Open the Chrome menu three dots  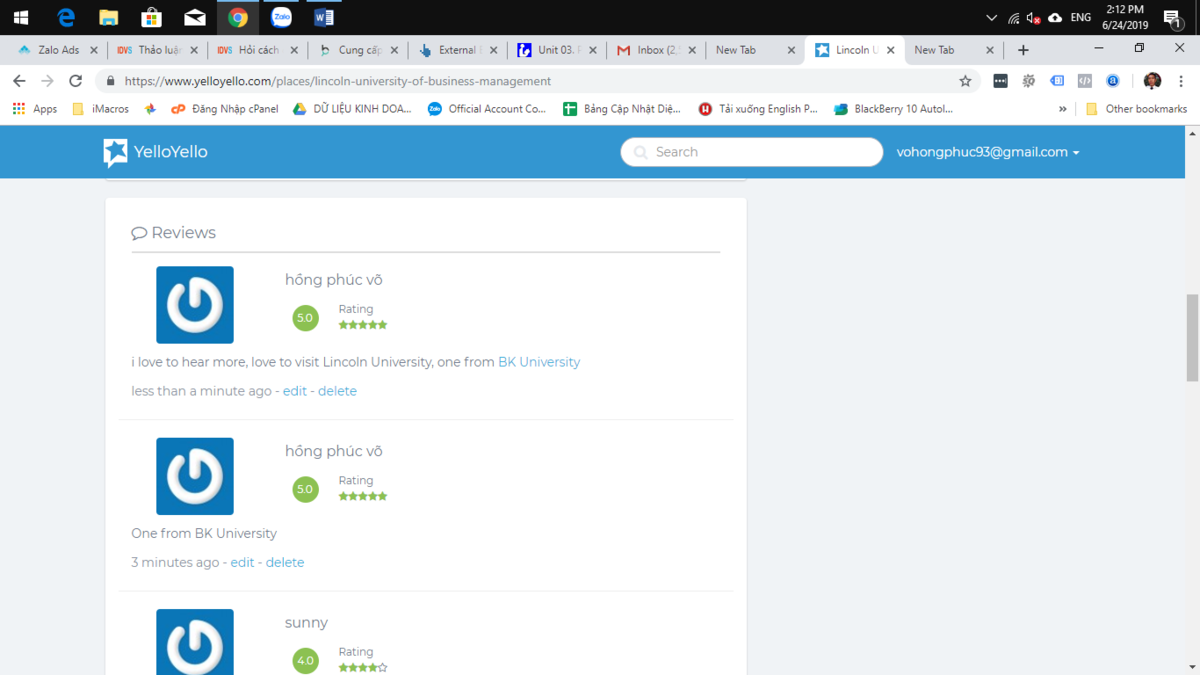[1181, 81]
